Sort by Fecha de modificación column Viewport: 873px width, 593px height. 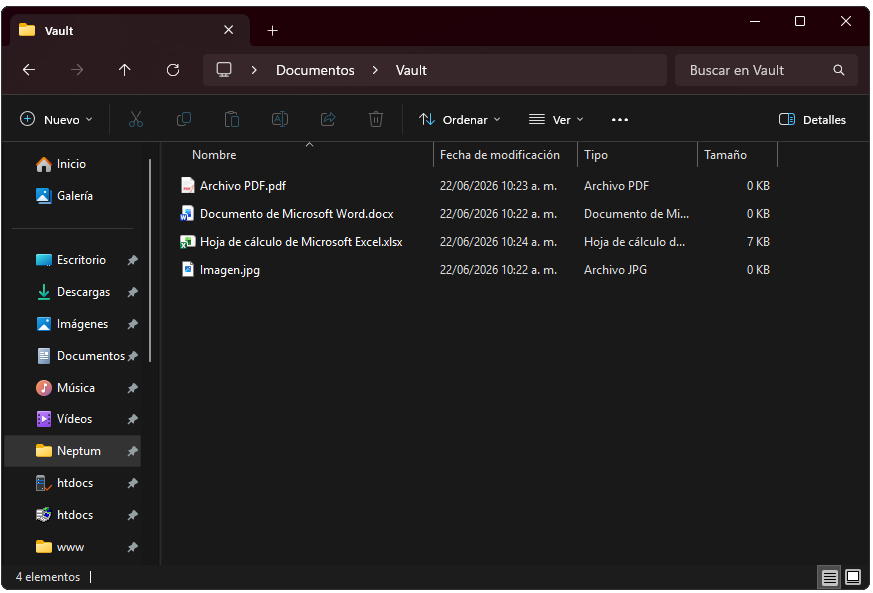click(500, 155)
